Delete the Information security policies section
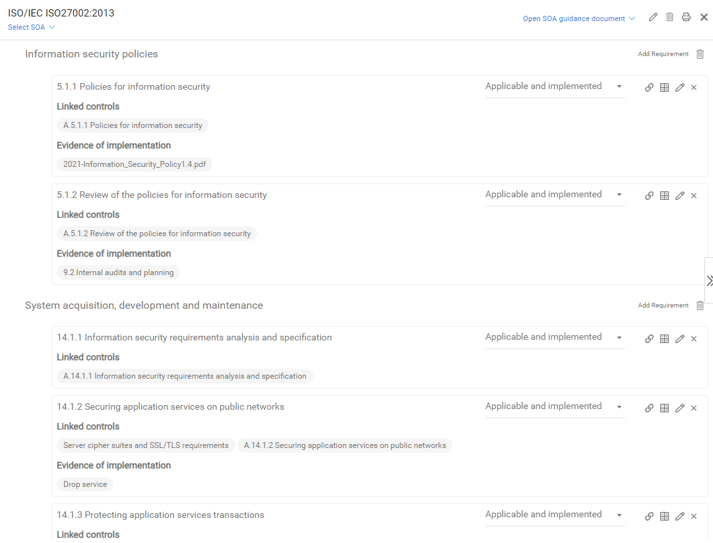The width and height of the screenshot is (713, 543). point(700,54)
